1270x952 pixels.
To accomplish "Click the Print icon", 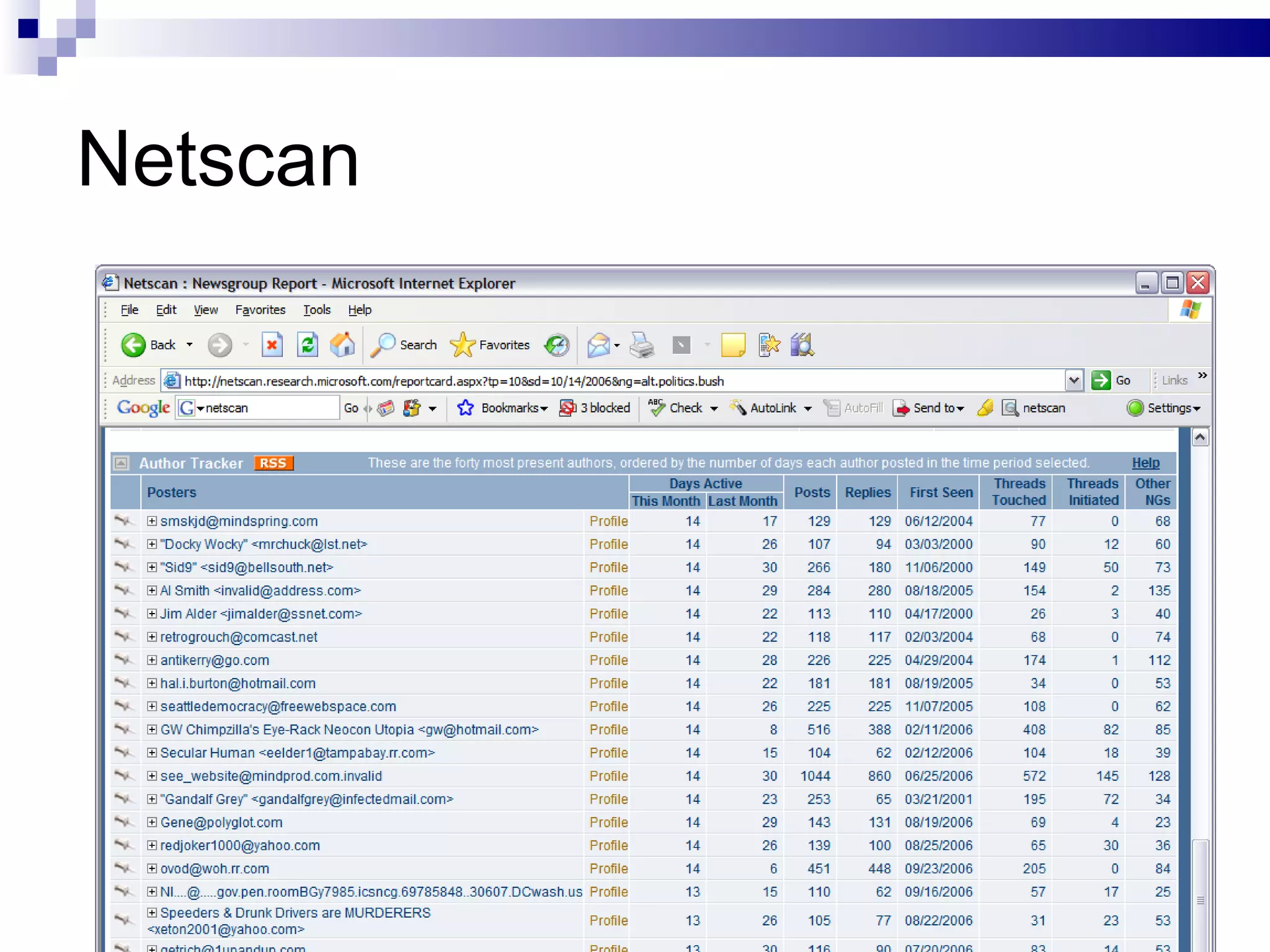I will [642, 345].
